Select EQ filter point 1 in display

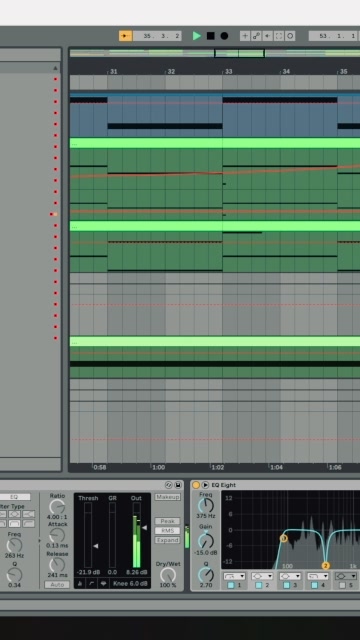coord(284,538)
